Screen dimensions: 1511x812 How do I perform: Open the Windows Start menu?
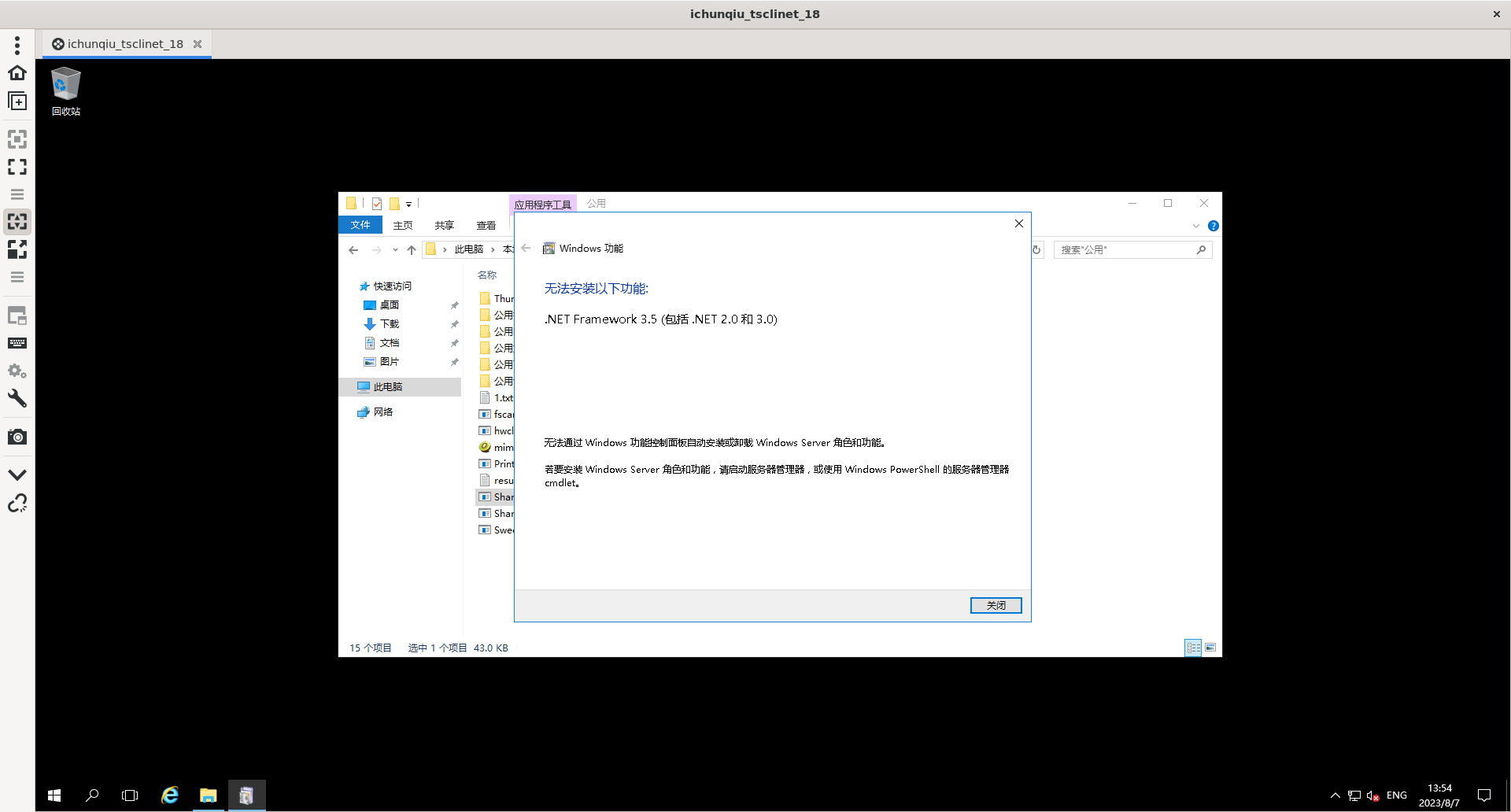coord(54,795)
